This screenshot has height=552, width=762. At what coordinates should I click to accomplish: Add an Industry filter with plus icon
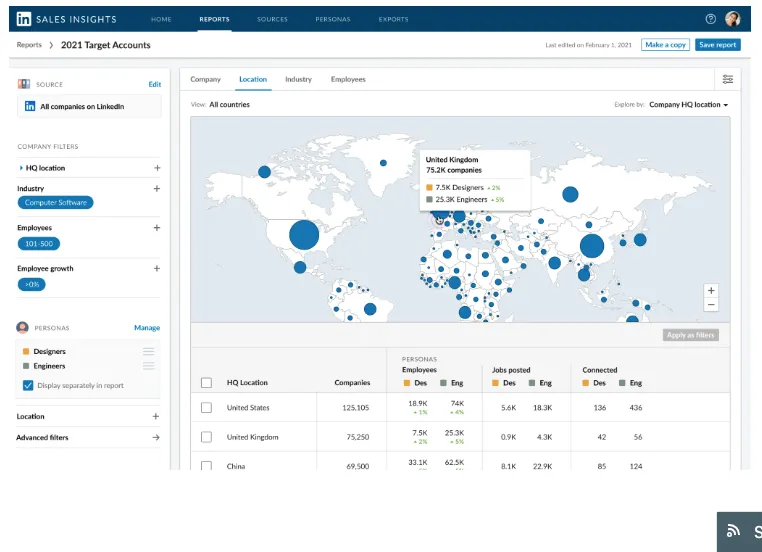point(156,189)
